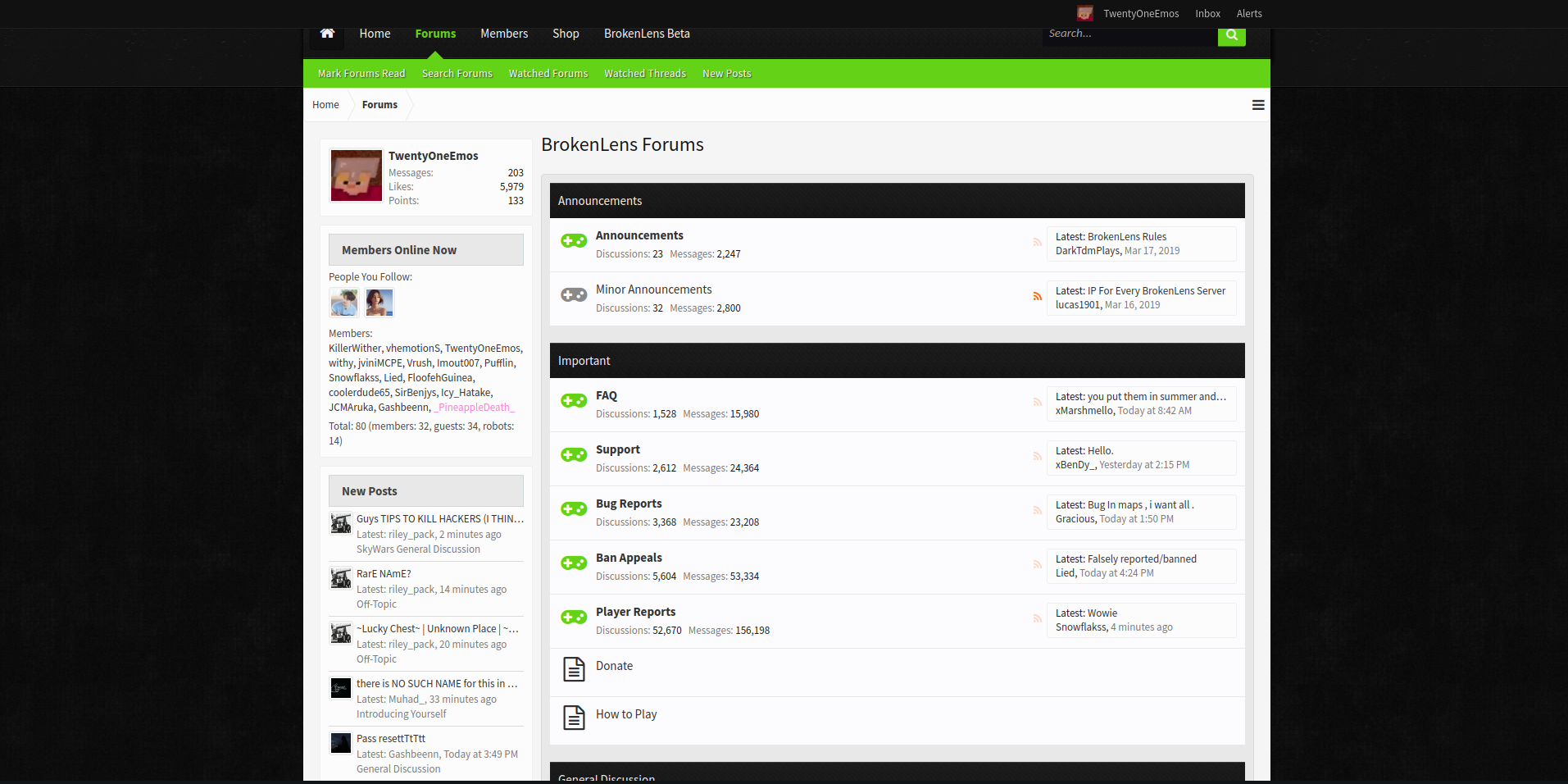Click avatar beside 'Guys TIPS TO KILL HACKERS'

(341, 523)
